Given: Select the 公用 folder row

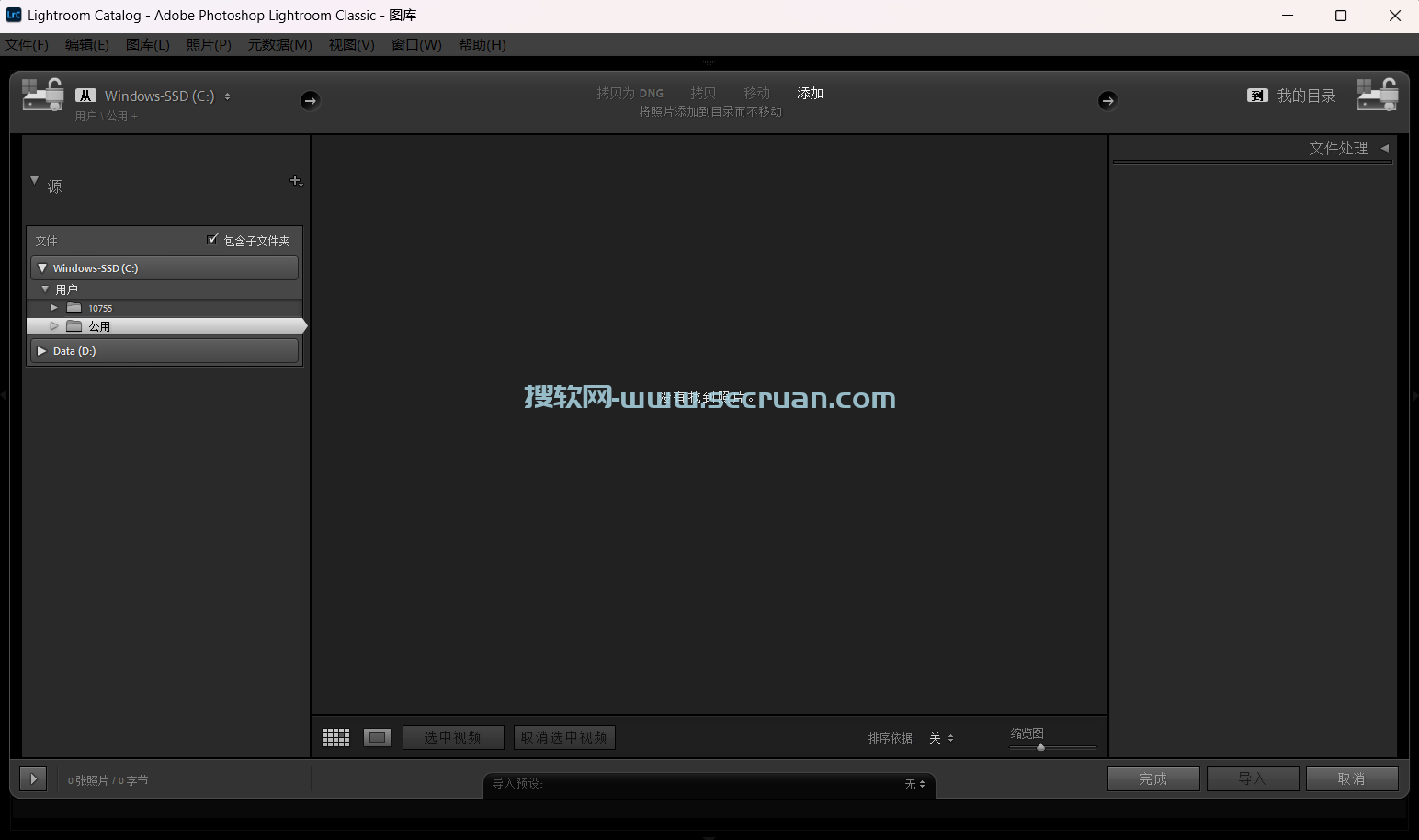Looking at the screenshot, I should 165,326.
